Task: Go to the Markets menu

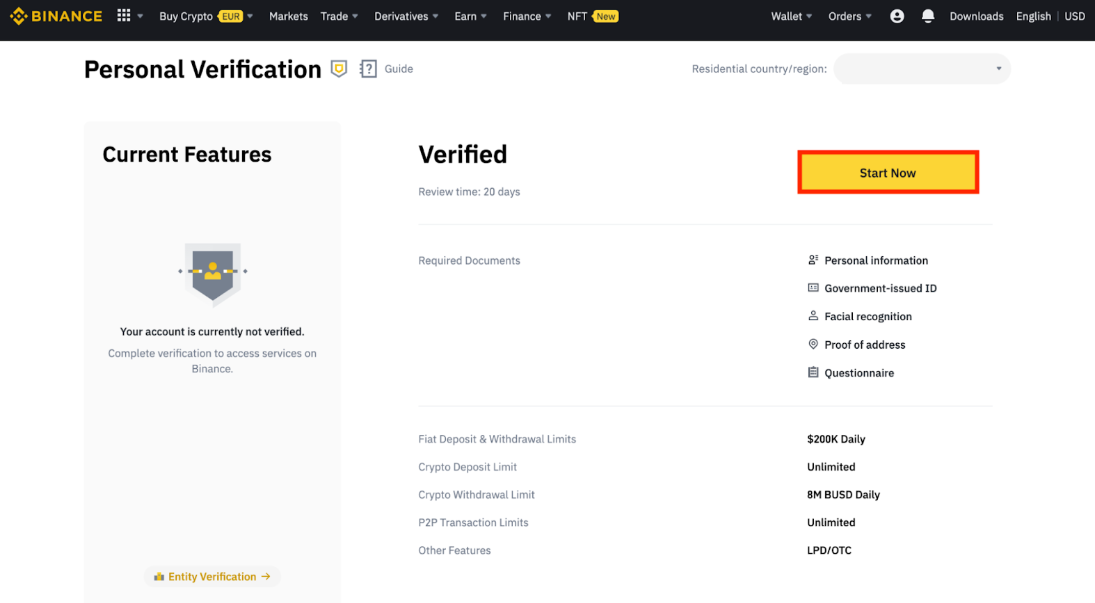Action: [x=288, y=16]
